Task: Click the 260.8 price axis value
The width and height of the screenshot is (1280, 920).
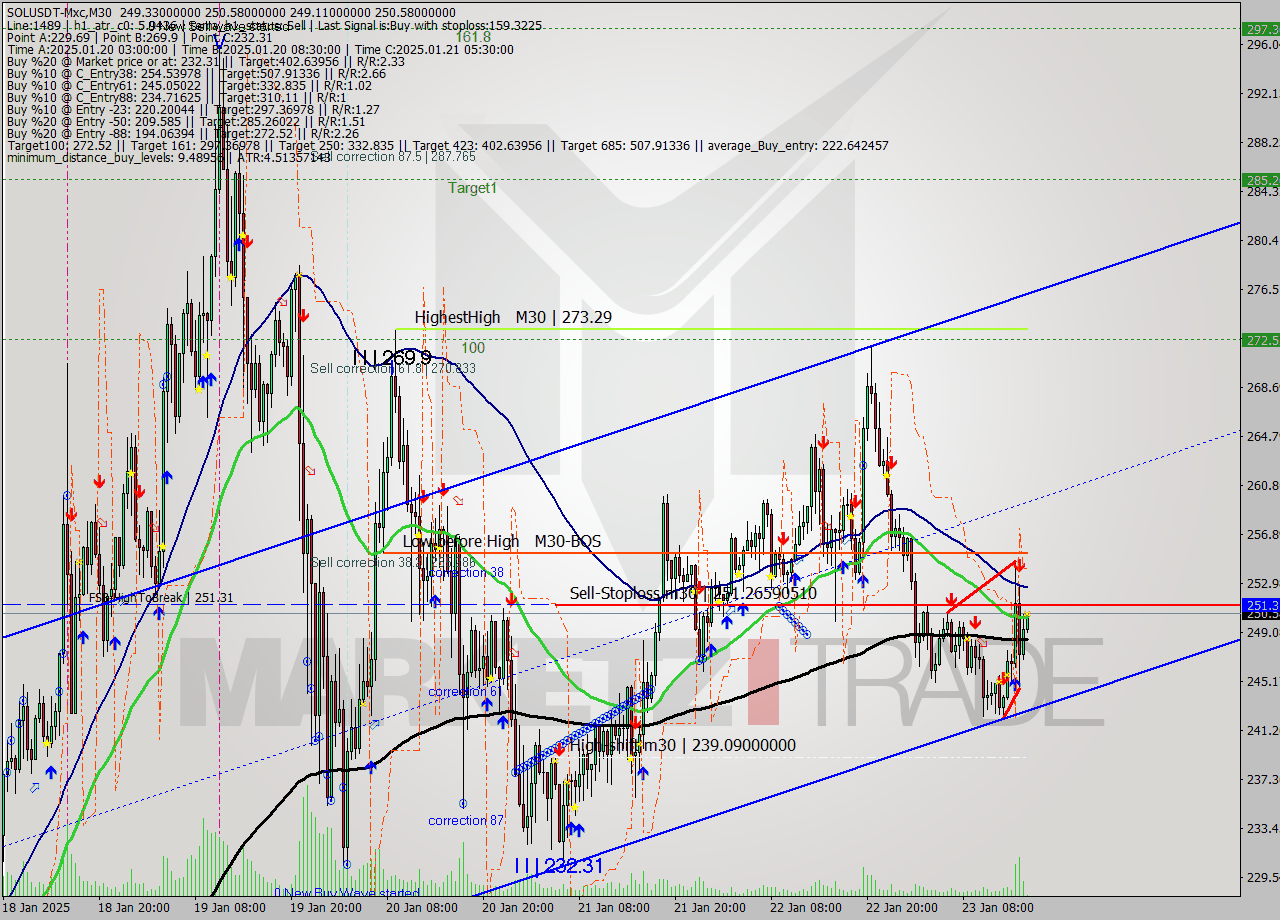Action: [1262, 485]
